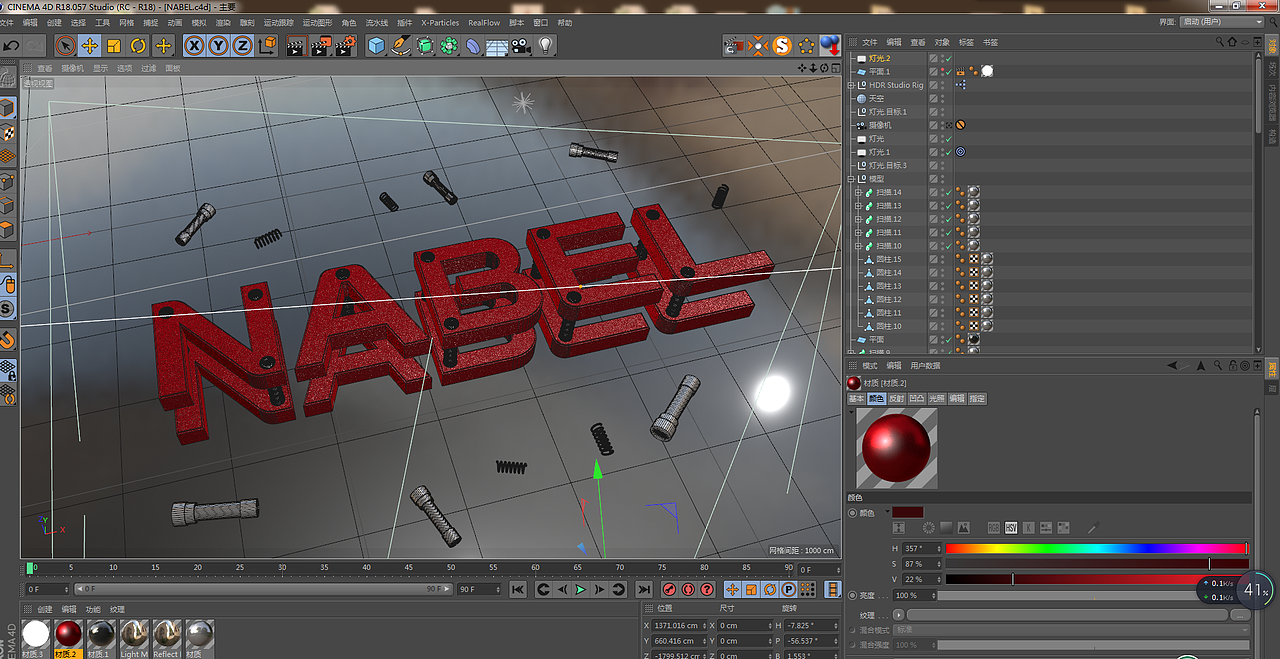Select the Spline Pen tool icon
The width and height of the screenshot is (1280, 659).
400,45
